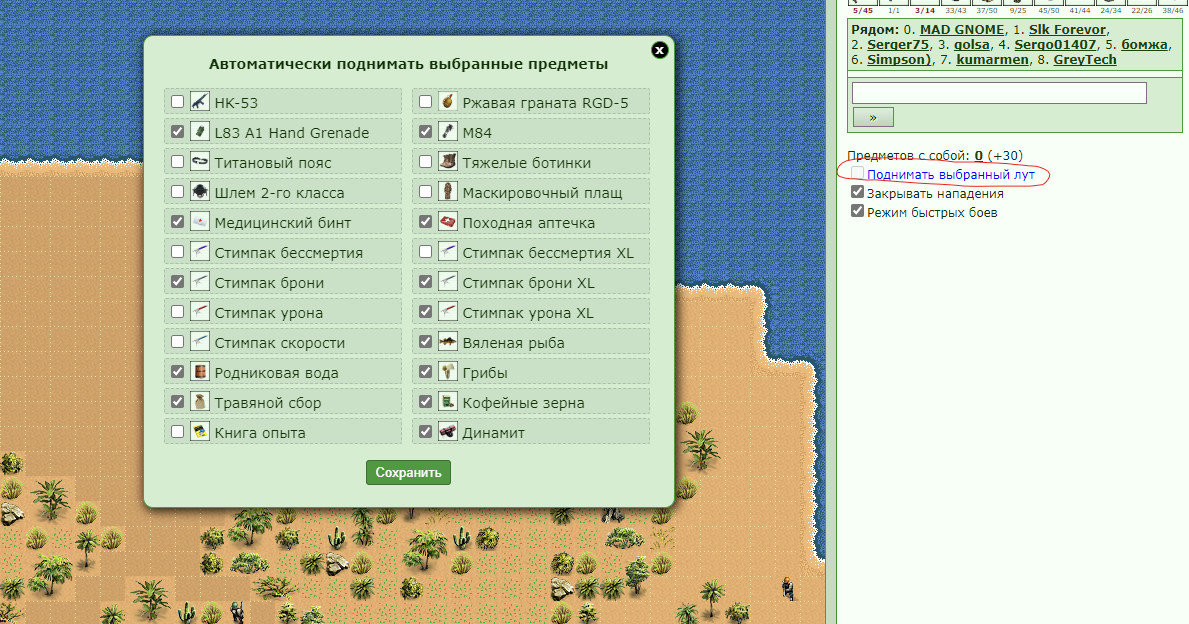Toggle the Закрывать нападения checkbox

[858, 193]
